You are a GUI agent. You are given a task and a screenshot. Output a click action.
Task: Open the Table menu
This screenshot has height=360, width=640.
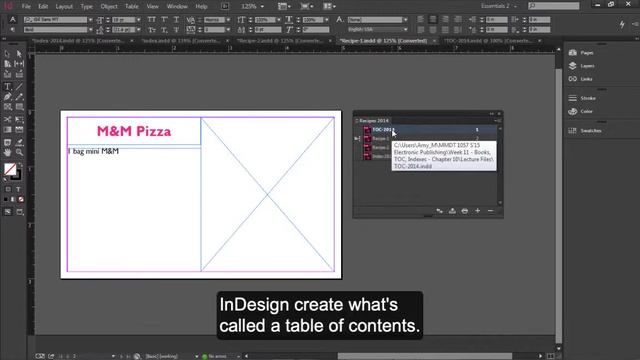(131, 7)
